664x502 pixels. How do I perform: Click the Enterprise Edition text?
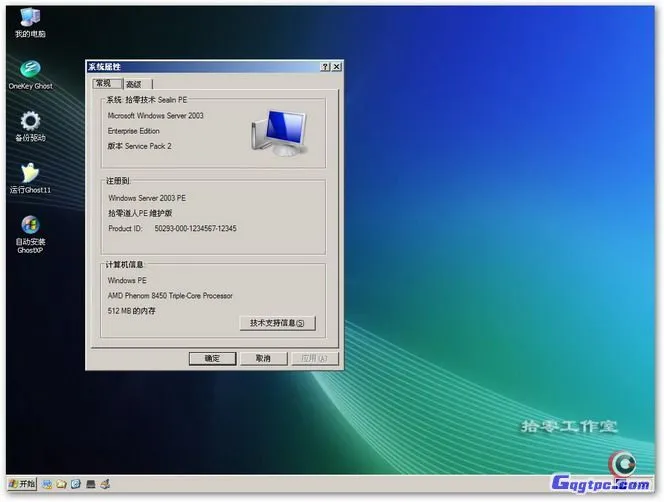point(133,131)
